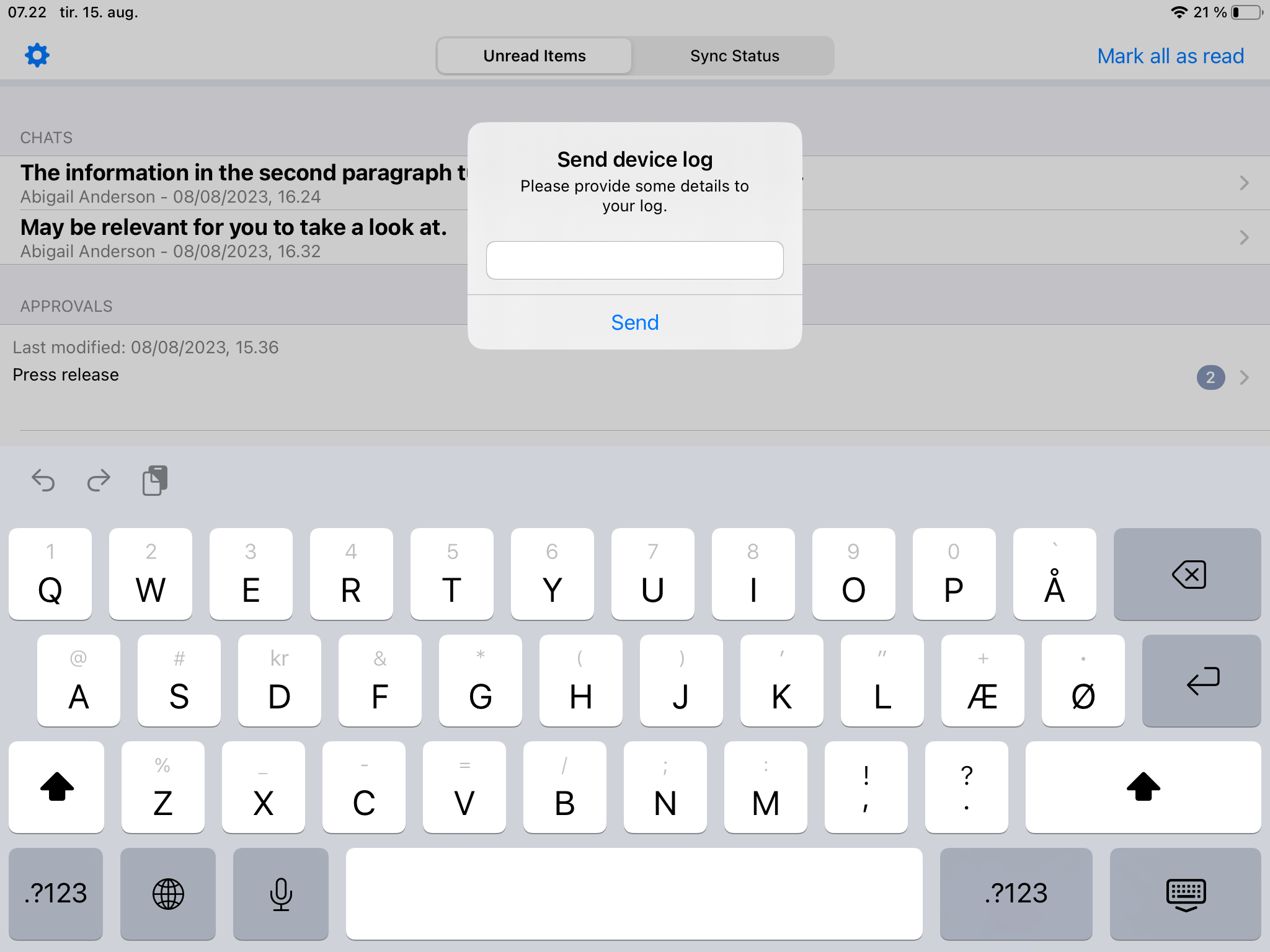
Task: Click the redo arrow icon
Action: (x=98, y=480)
